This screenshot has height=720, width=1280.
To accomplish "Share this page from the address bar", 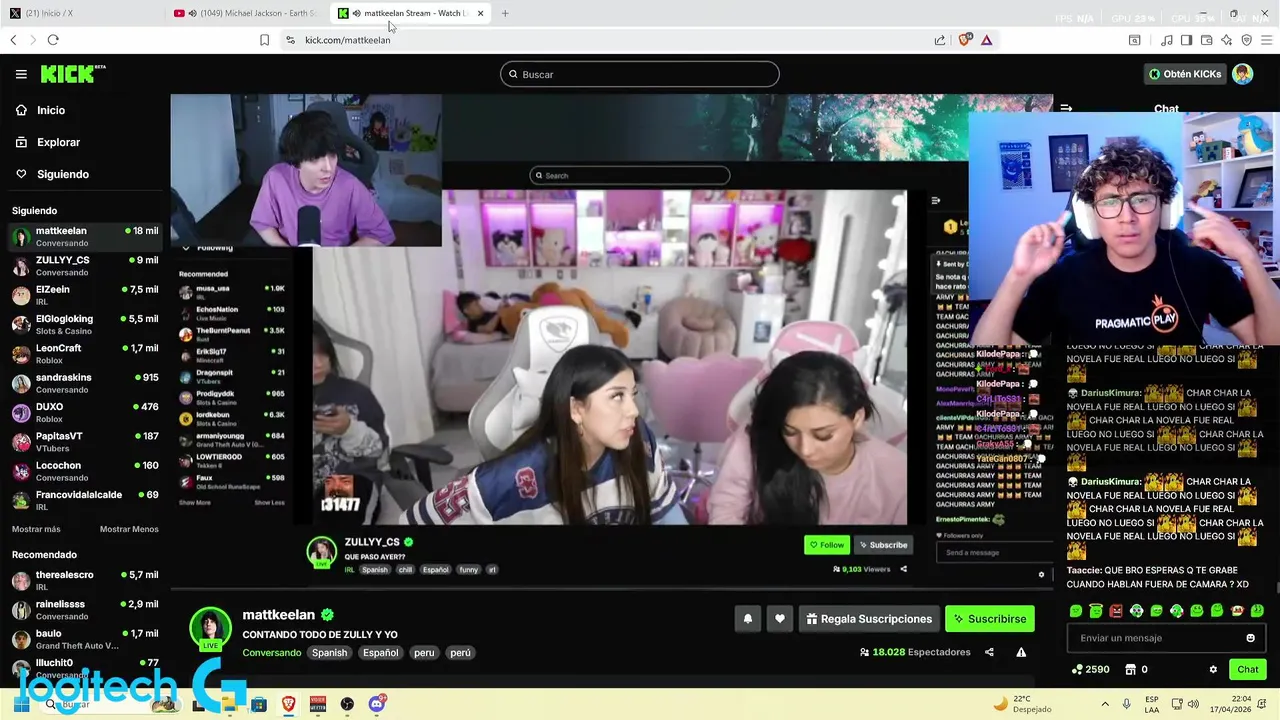I will pos(940,40).
